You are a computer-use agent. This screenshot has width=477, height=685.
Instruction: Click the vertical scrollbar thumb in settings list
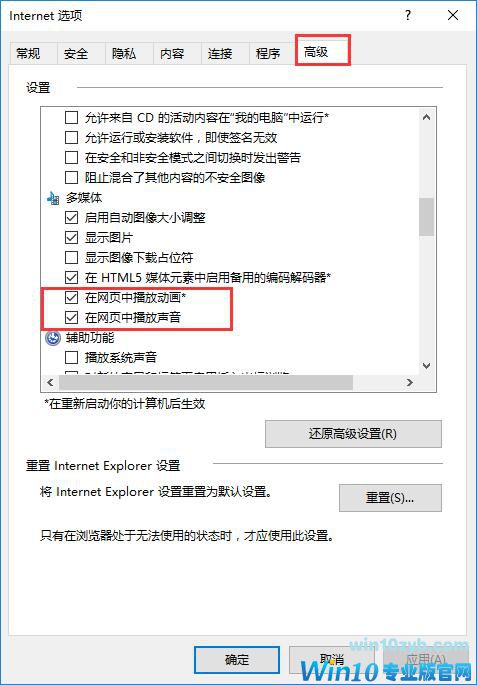pos(427,217)
